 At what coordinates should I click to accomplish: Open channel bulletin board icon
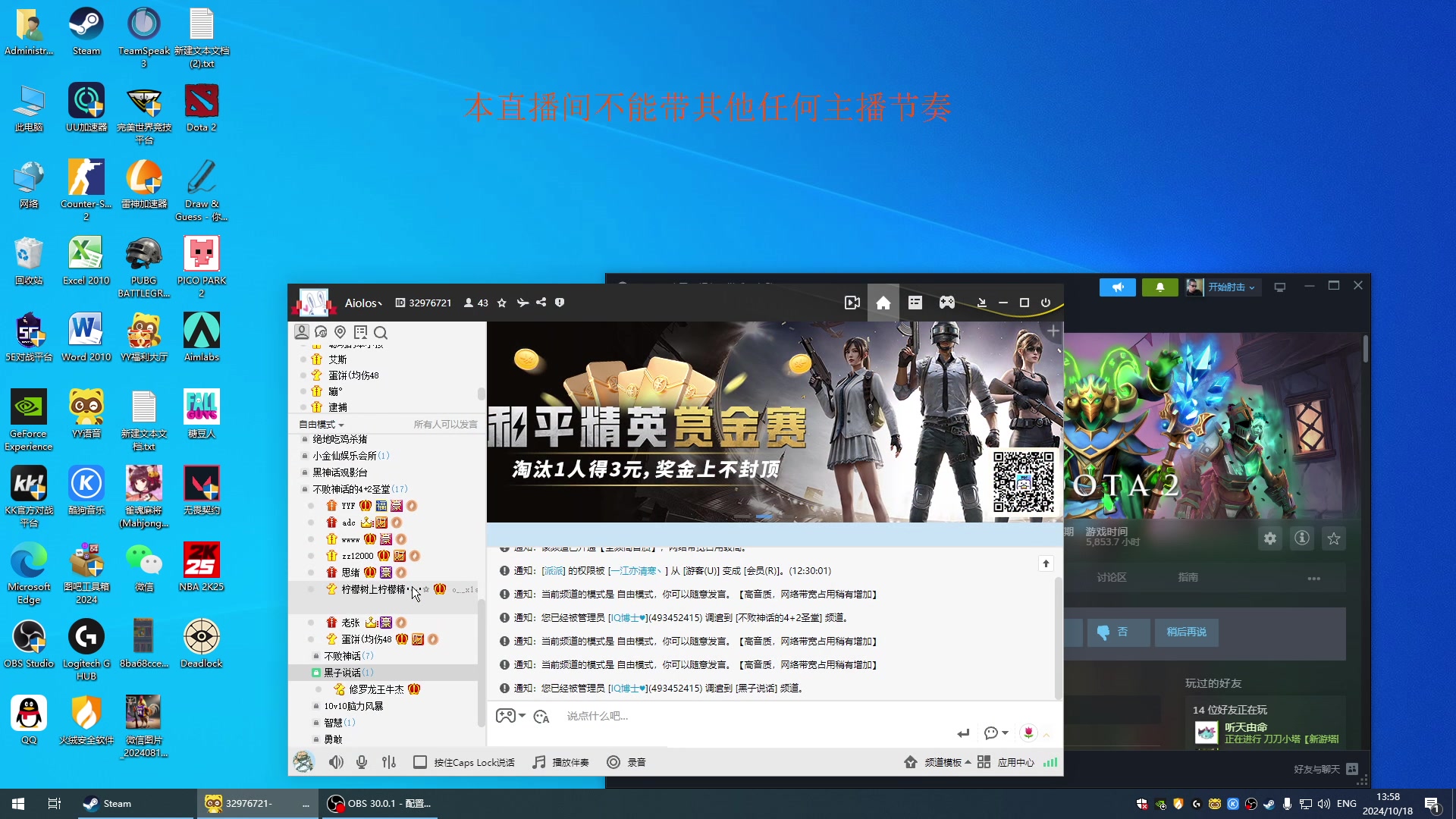pyautogui.click(x=360, y=332)
